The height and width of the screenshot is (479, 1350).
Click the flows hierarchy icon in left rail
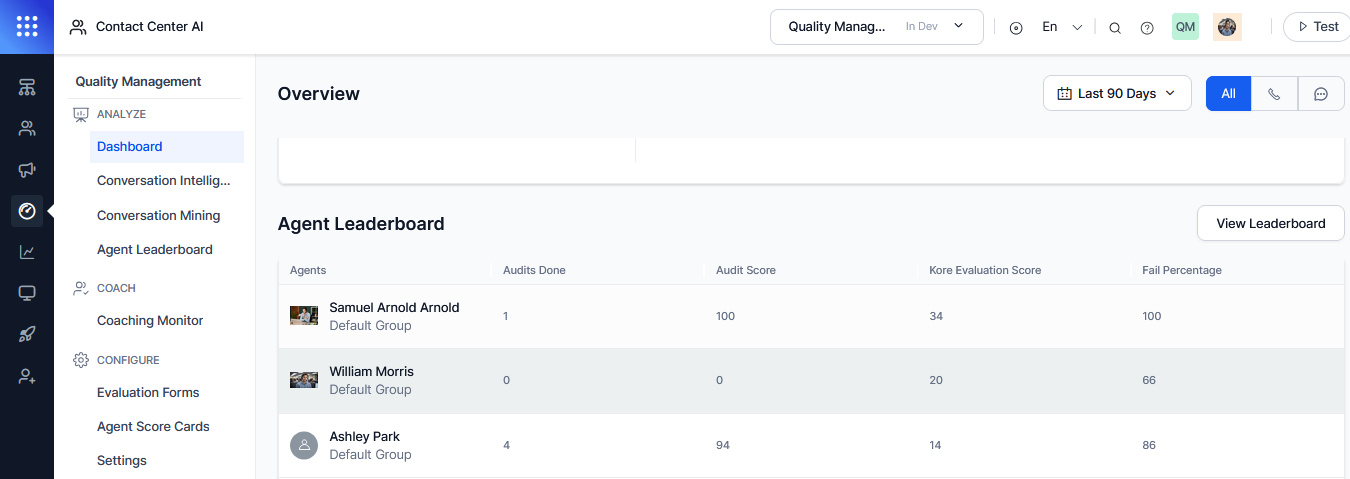27,87
